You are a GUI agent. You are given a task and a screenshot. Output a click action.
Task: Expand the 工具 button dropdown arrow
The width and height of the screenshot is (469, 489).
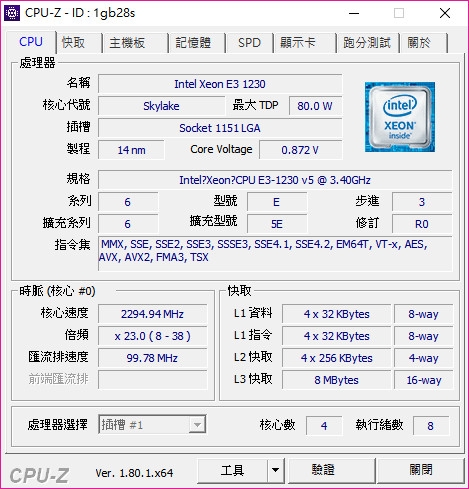(275, 470)
